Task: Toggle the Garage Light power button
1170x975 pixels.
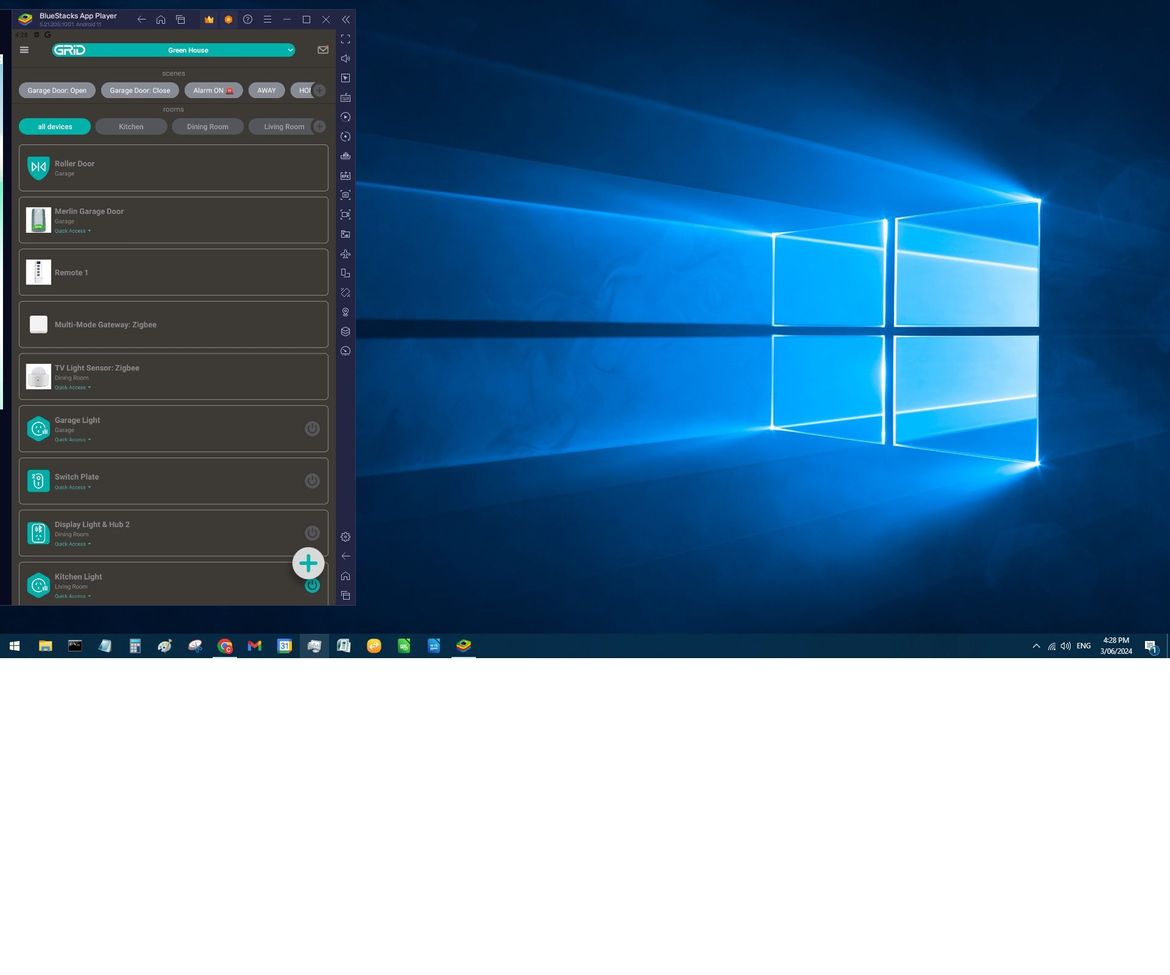Action: pyautogui.click(x=312, y=429)
